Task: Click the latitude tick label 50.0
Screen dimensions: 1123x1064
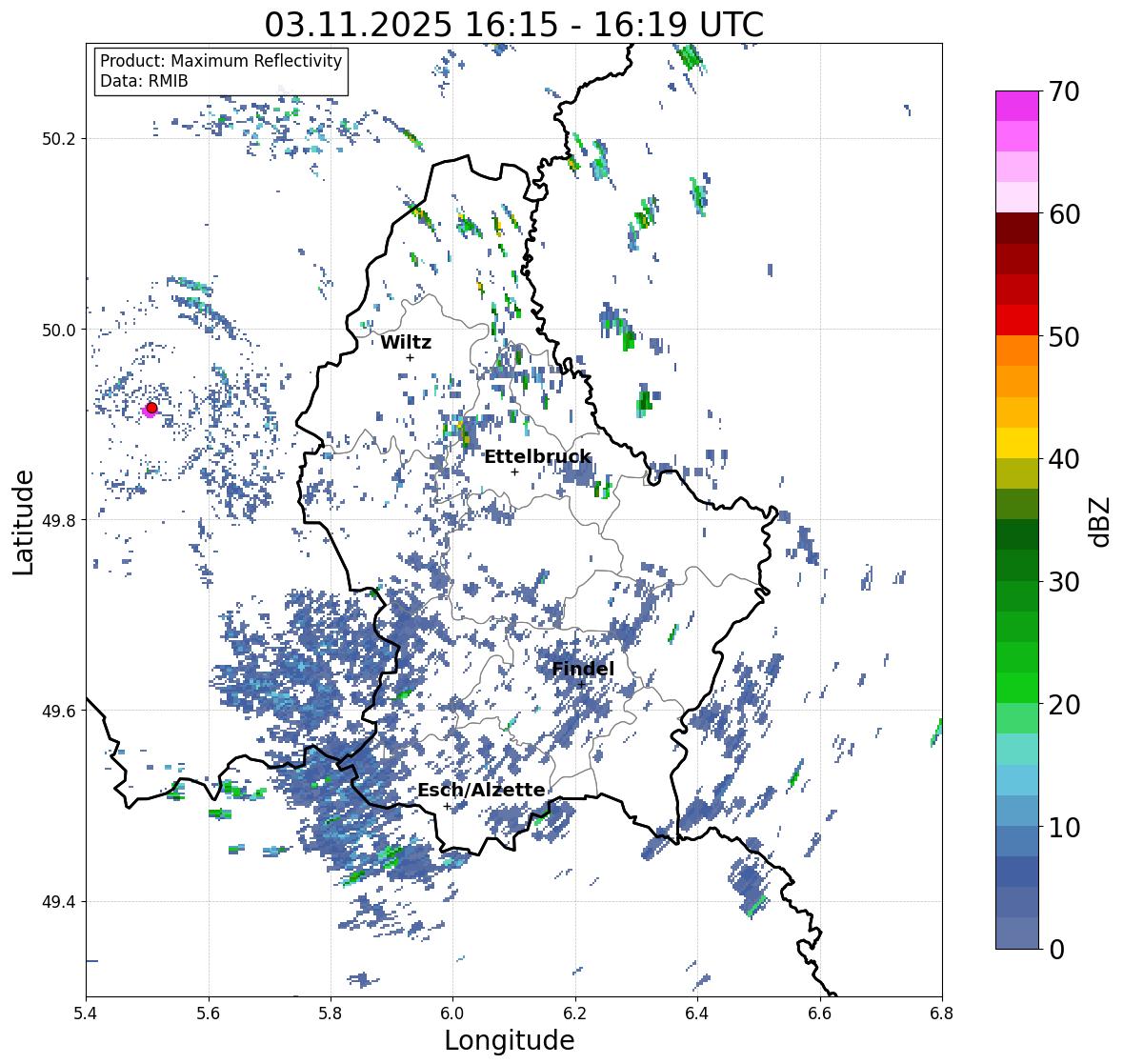Action: pos(58,331)
